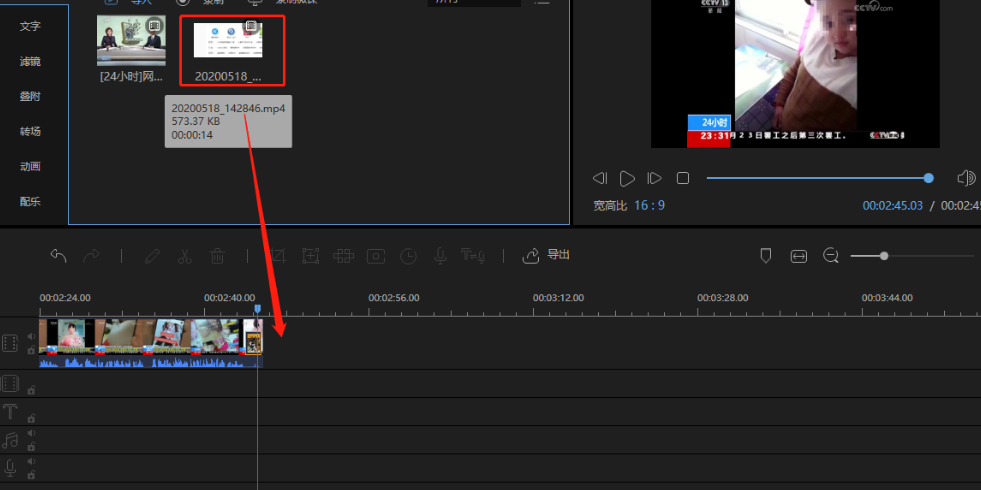The width and height of the screenshot is (981, 490).
Task: Click the 00:02:45.03 current time
Action: point(892,205)
